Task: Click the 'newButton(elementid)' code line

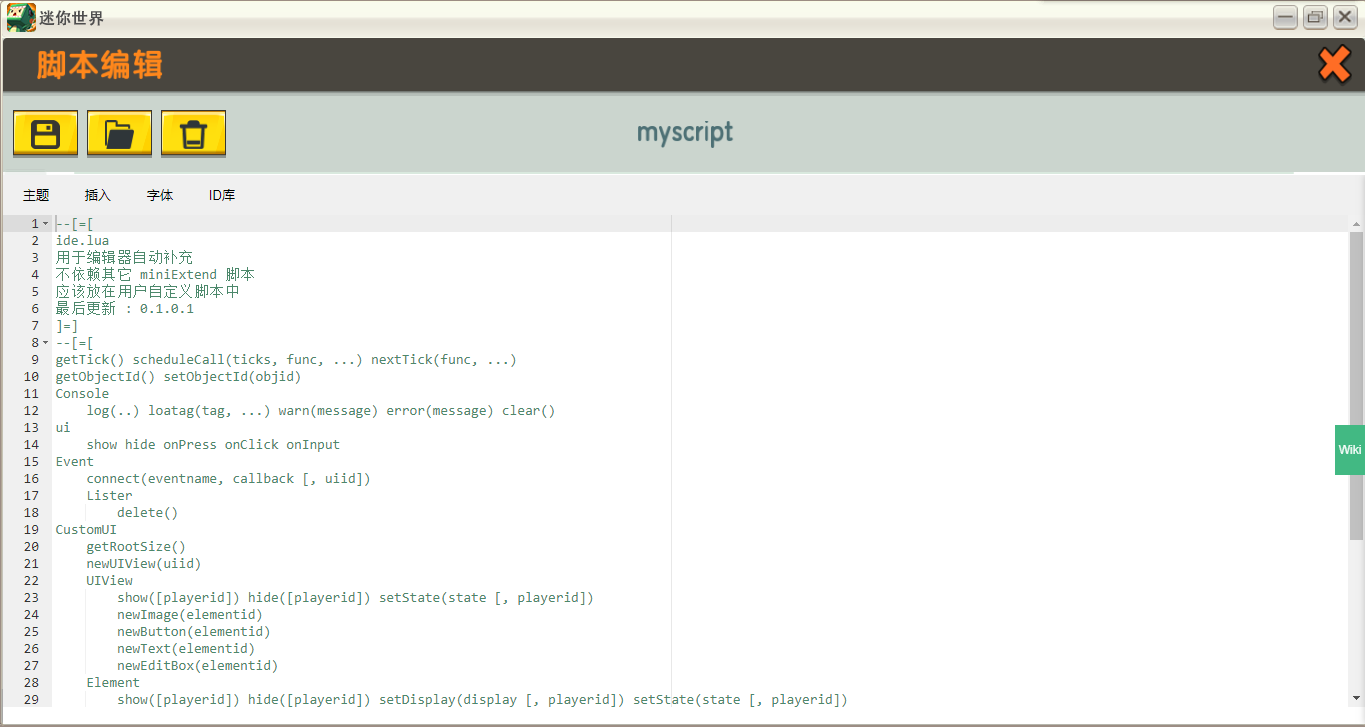Action: click(x=194, y=632)
